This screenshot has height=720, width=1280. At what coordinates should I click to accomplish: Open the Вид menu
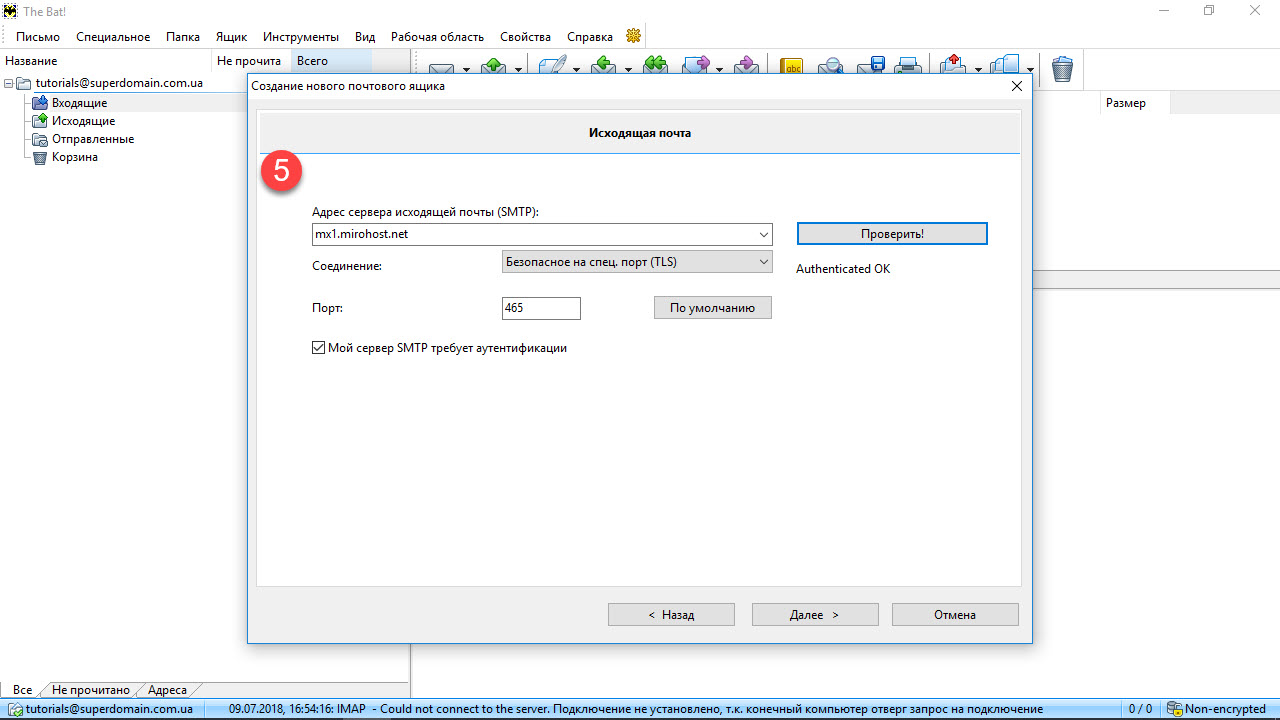[365, 37]
